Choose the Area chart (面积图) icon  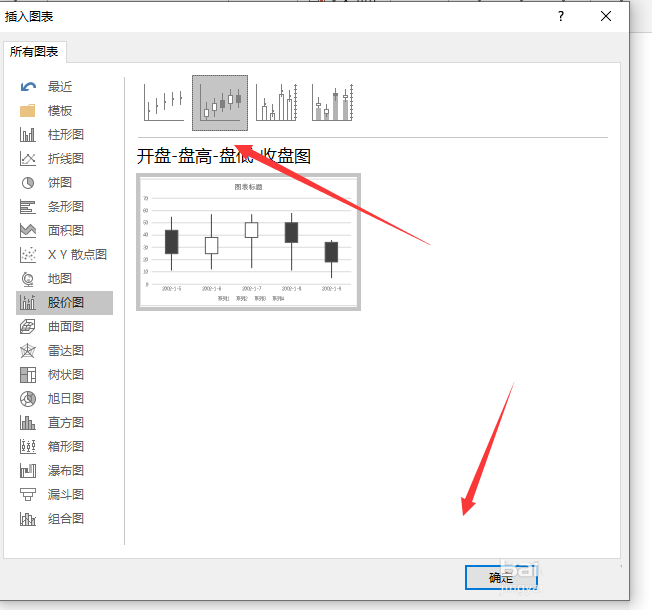click(x=28, y=230)
